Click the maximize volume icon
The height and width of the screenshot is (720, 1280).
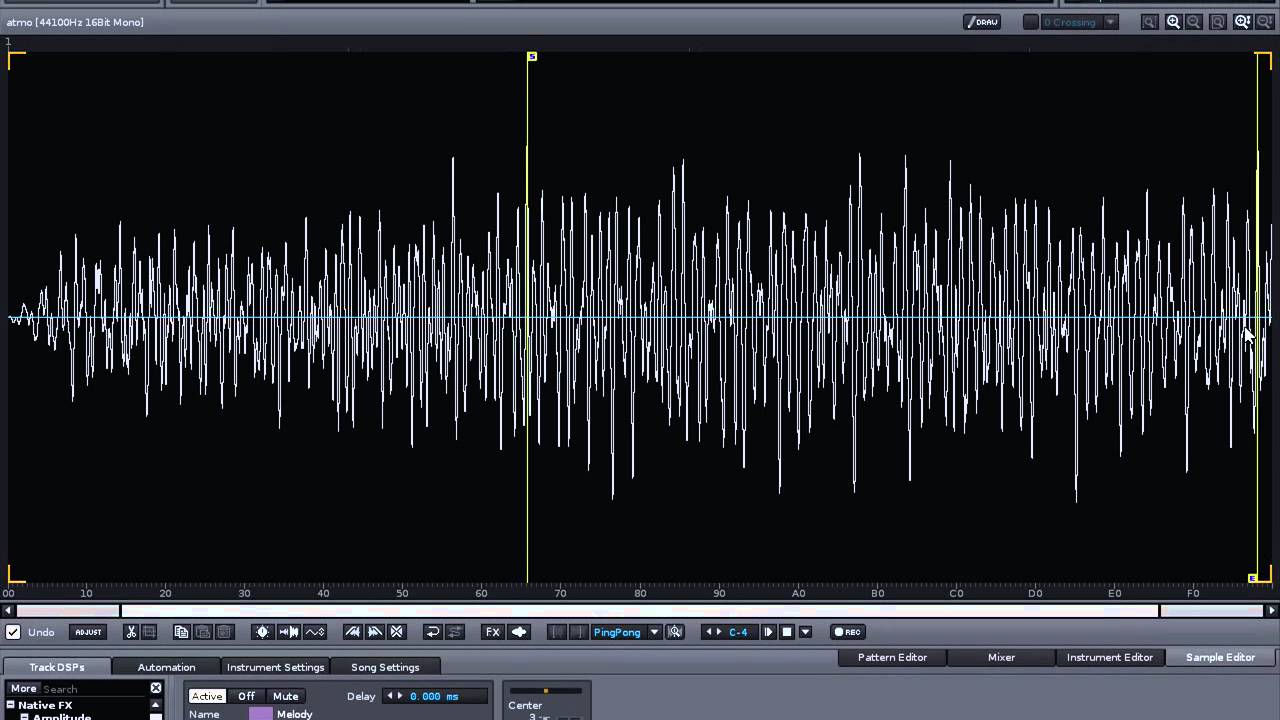[263, 632]
